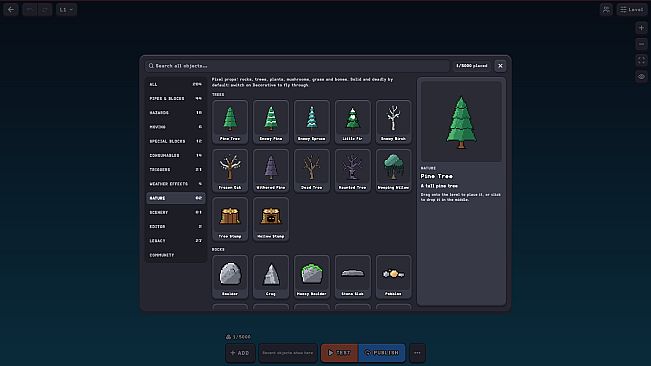This screenshot has width=651, height=366.
Task: Go back with the arrow icon
Action: pyautogui.click(x=11, y=10)
